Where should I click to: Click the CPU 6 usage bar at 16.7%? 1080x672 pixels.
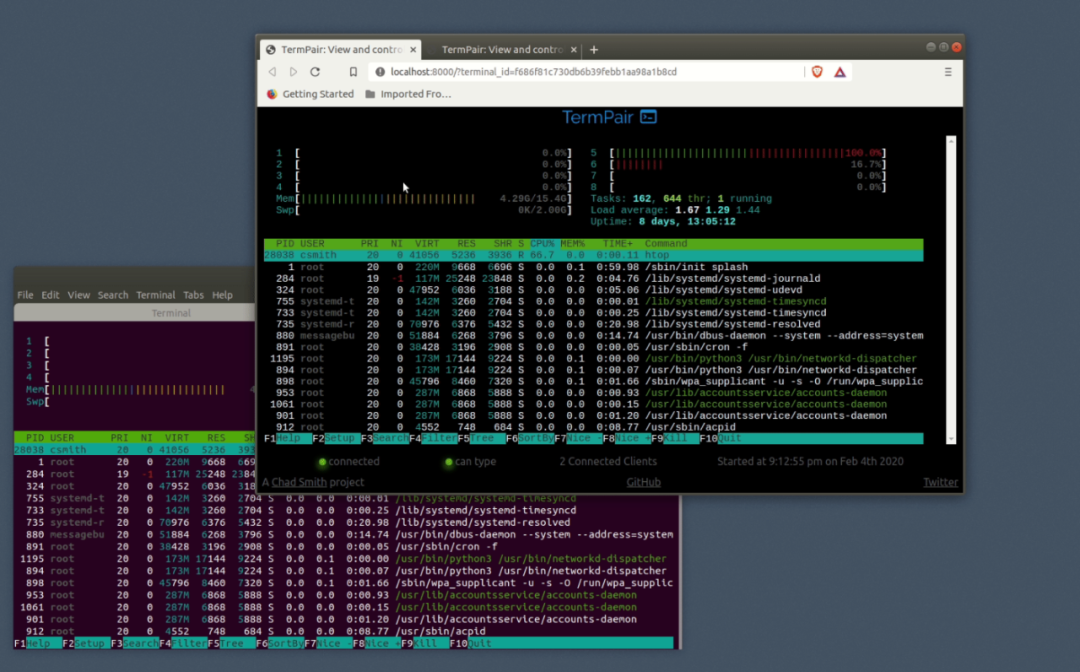click(x=748, y=165)
